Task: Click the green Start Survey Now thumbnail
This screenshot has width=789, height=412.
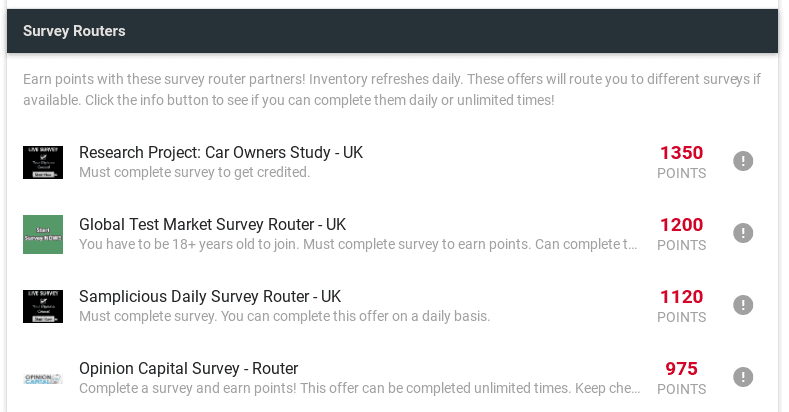Action: coord(43,234)
